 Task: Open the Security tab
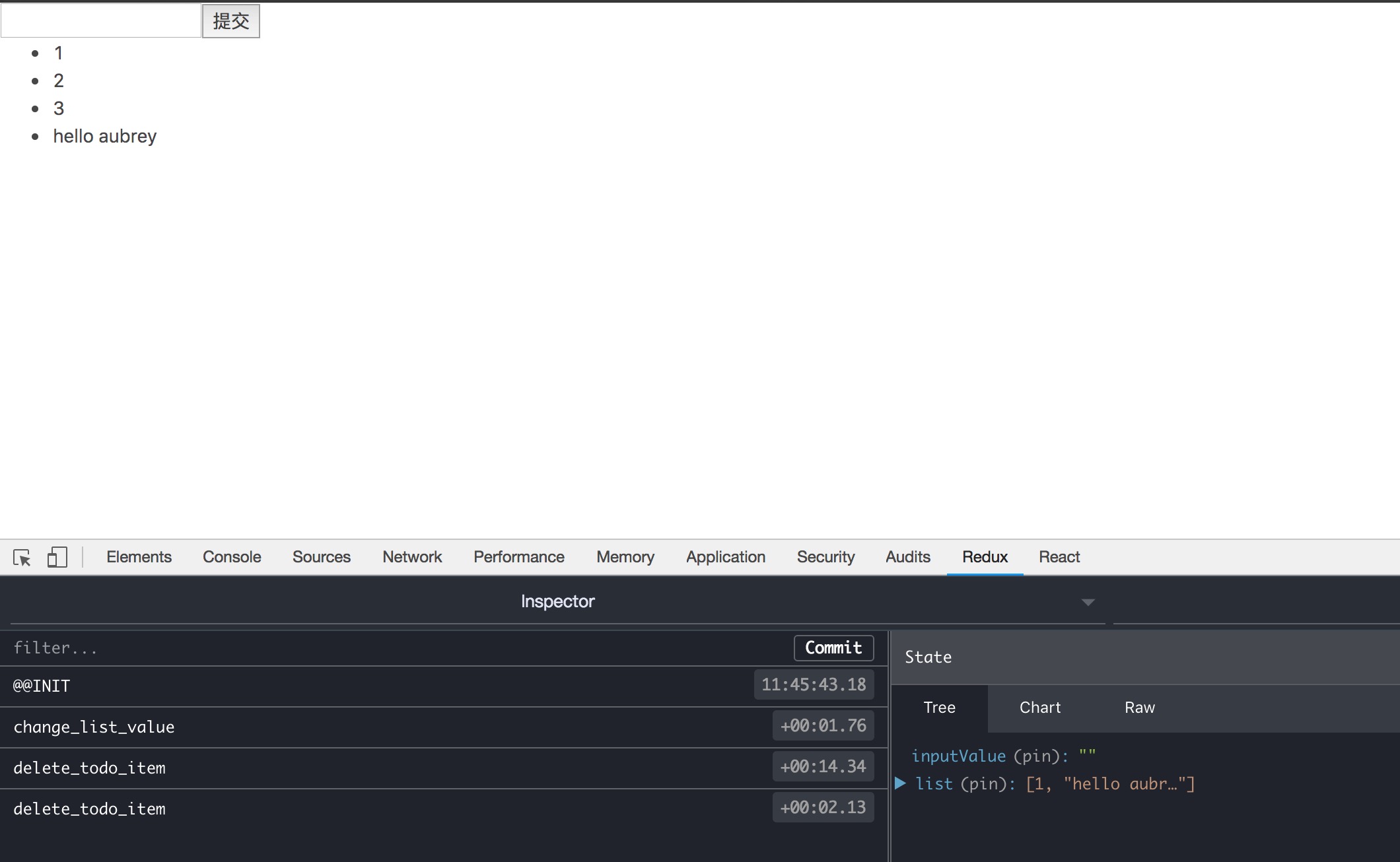(825, 557)
